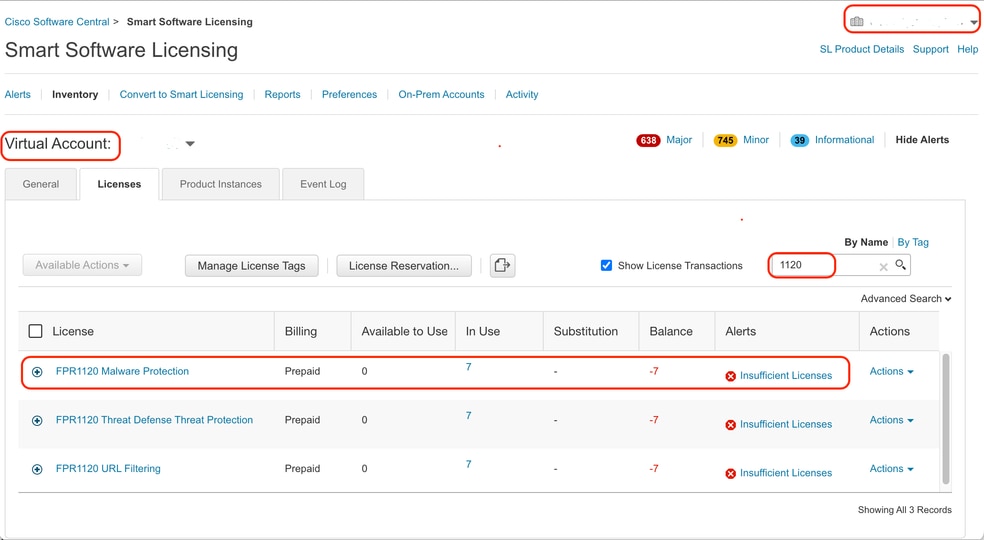Open the Available Actions dropdown
Image resolution: width=984 pixels, height=540 pixels.
tap(82, 265)
